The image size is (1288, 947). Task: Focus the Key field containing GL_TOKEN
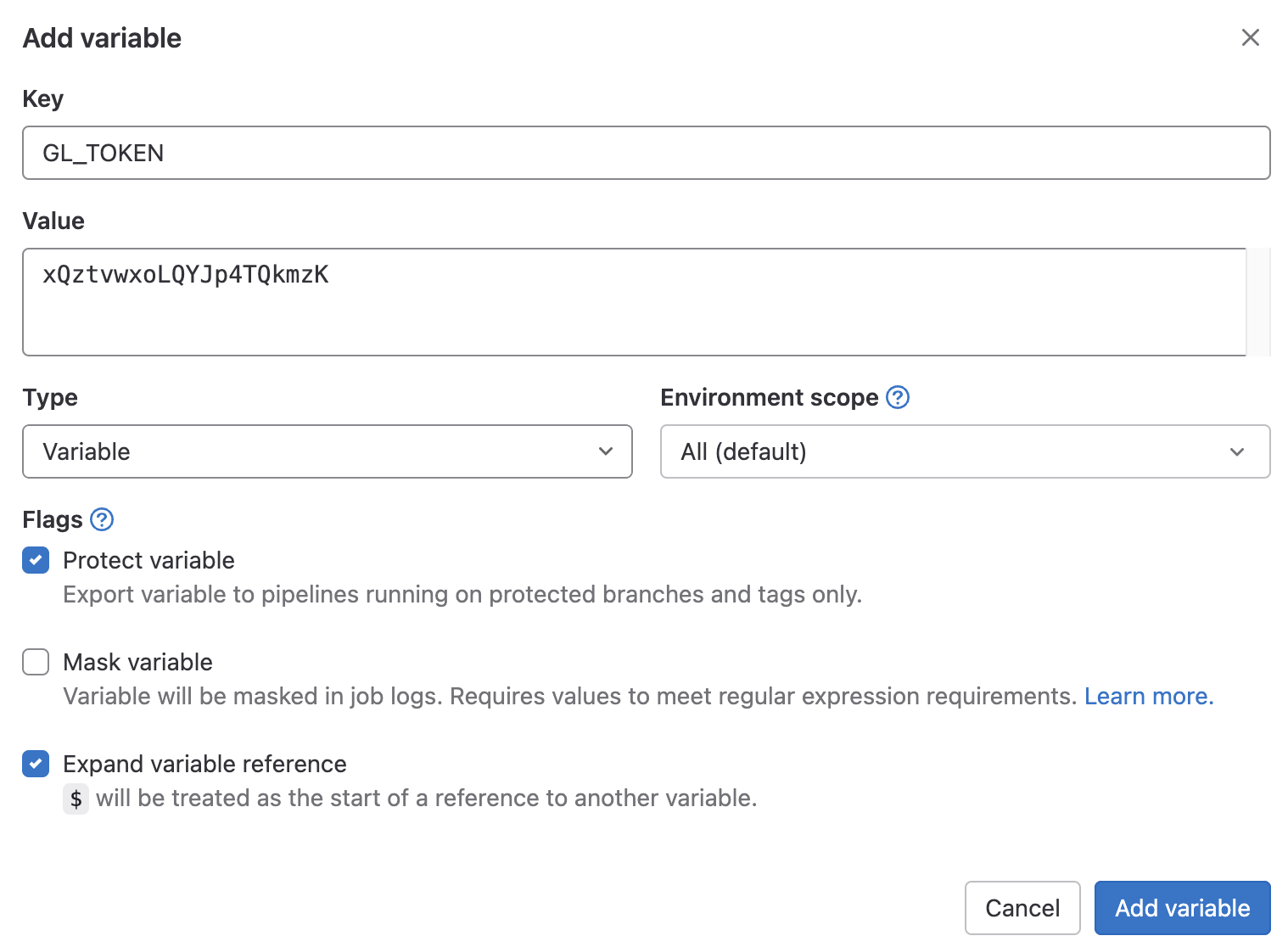(x=645, y=153)
